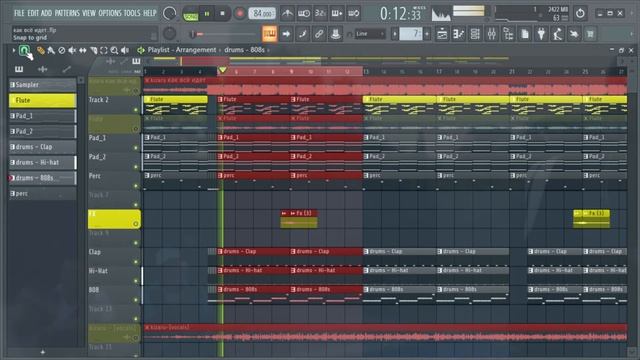Toggle the orange step editing button
This screenshot has width=640, height=360.
click(269, 34)
